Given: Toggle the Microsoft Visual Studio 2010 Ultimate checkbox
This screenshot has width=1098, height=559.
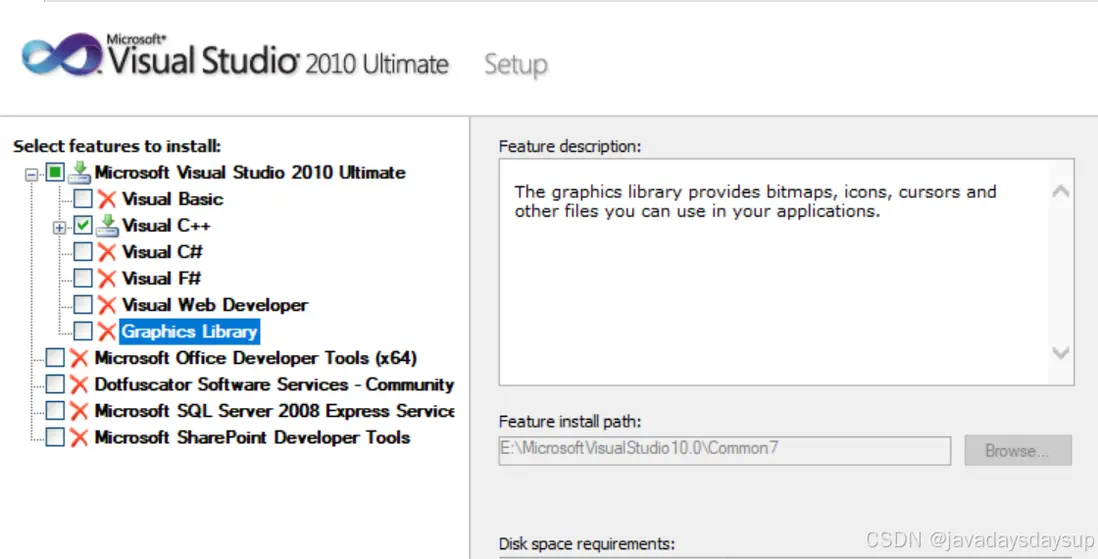Looking at the screenshot, I should pyautogui.click(x=55, y=172).
